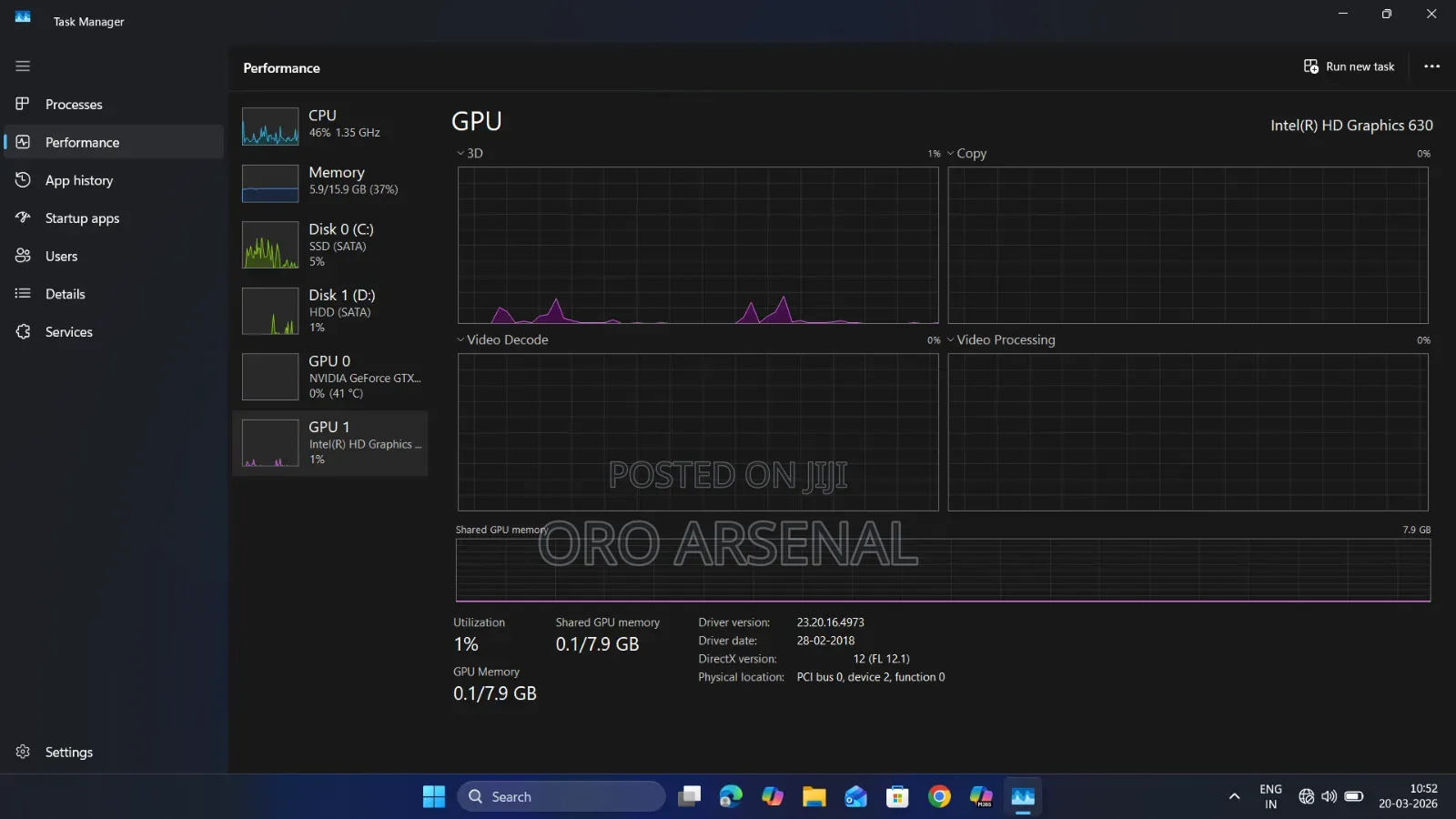Image resolution: width=1456 pixels, height=819 pixels.
Task: Open the clock and date flyout
Action: coord(1408,797)
